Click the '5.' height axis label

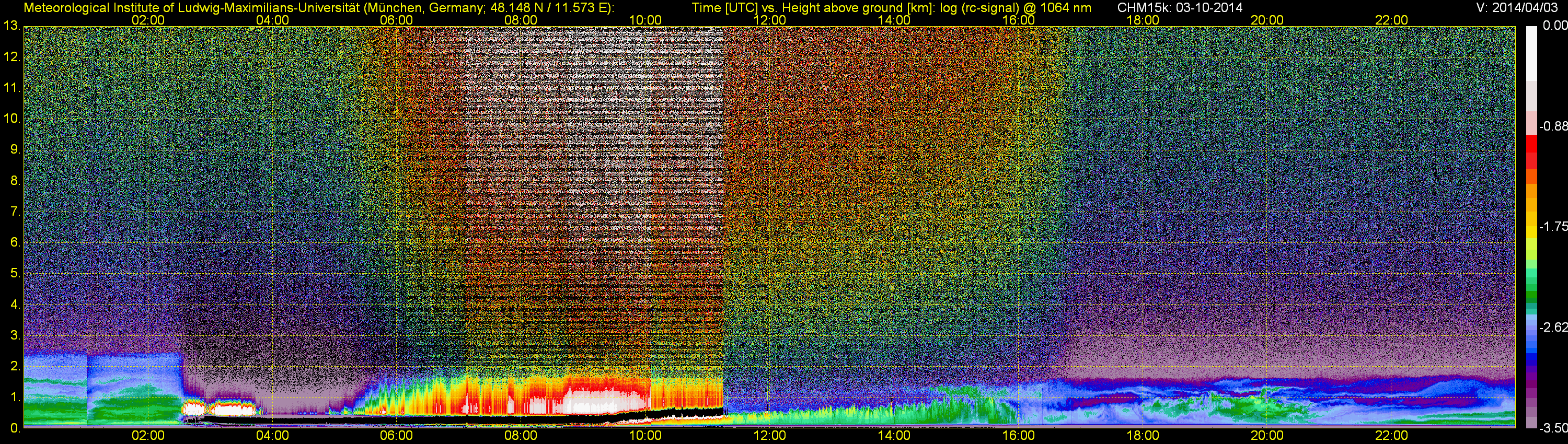[x=15, y=273]
